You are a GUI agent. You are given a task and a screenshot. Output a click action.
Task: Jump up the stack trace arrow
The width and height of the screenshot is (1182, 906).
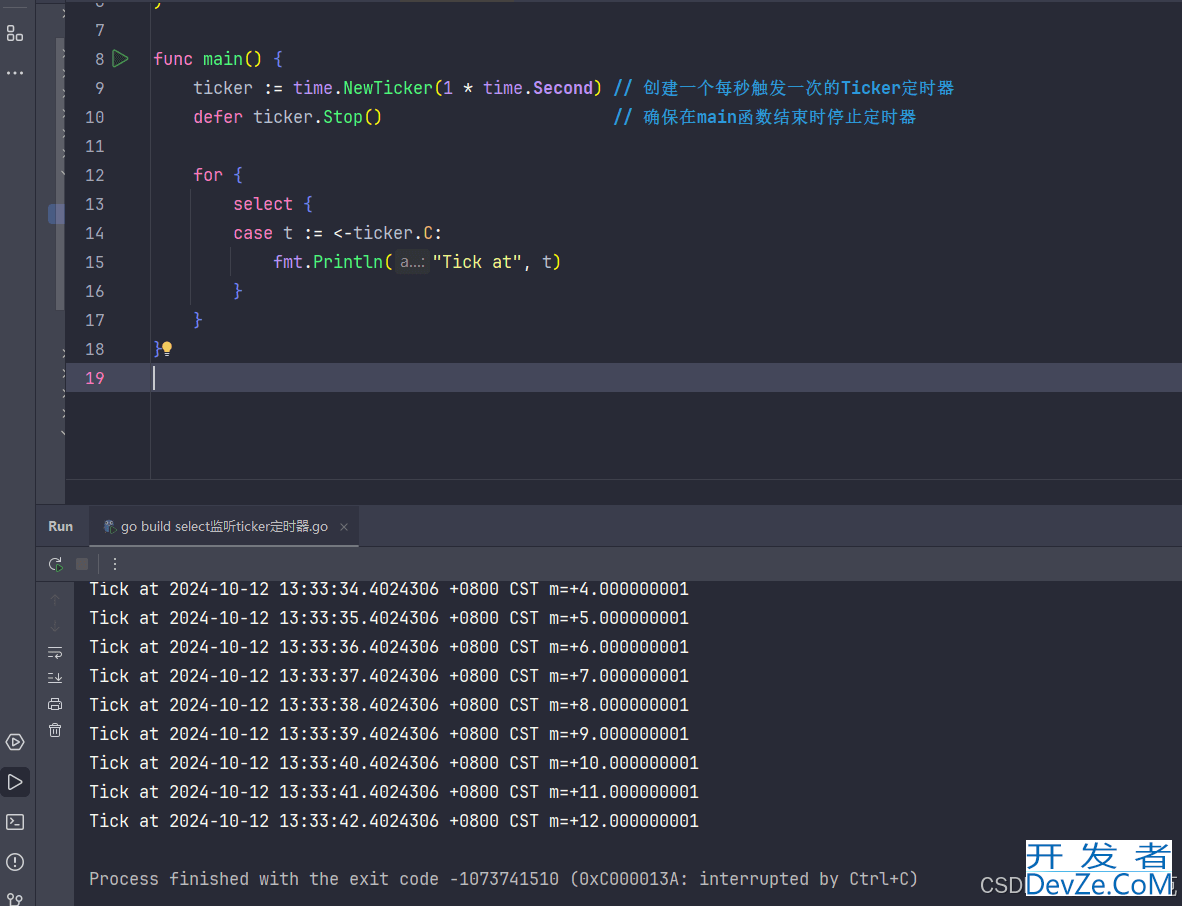(55, 600)
